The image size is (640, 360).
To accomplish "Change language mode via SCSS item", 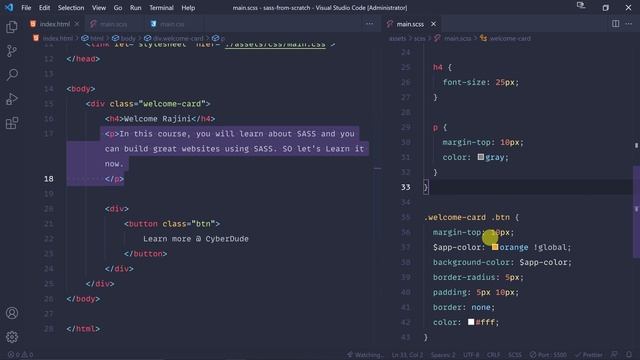I will pyautogui.click(x=514, y=355).
